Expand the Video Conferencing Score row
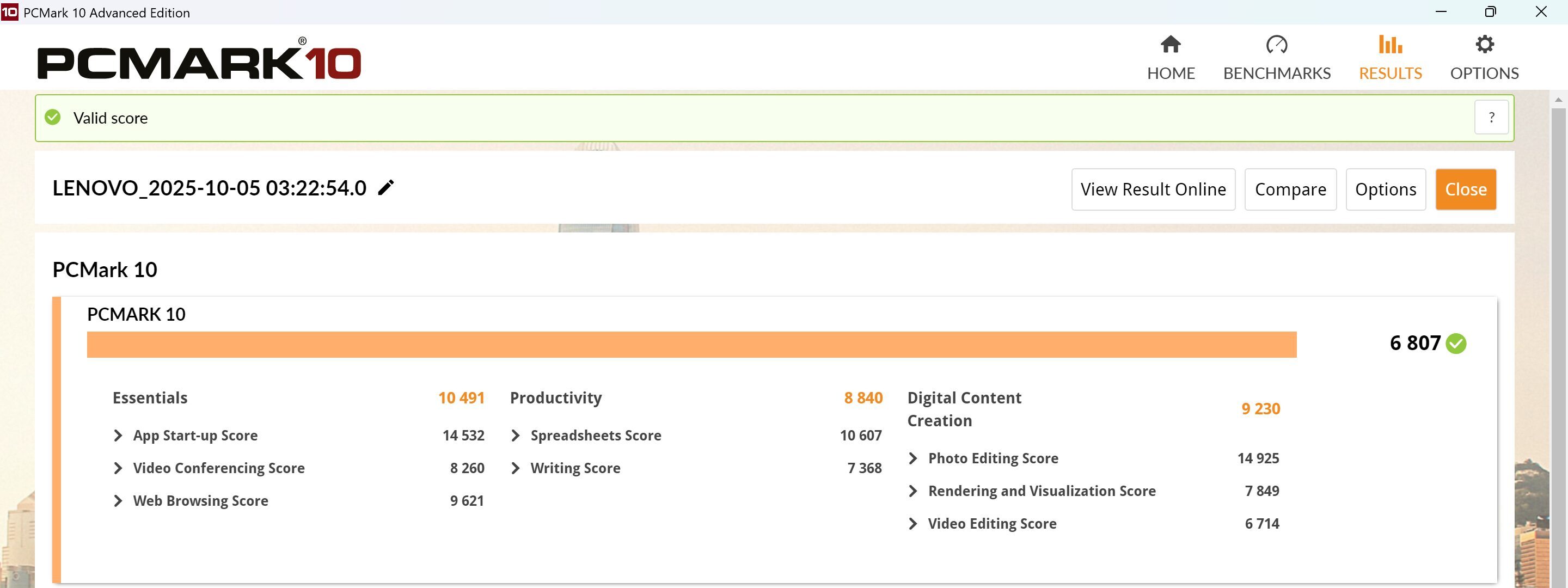 118,468
